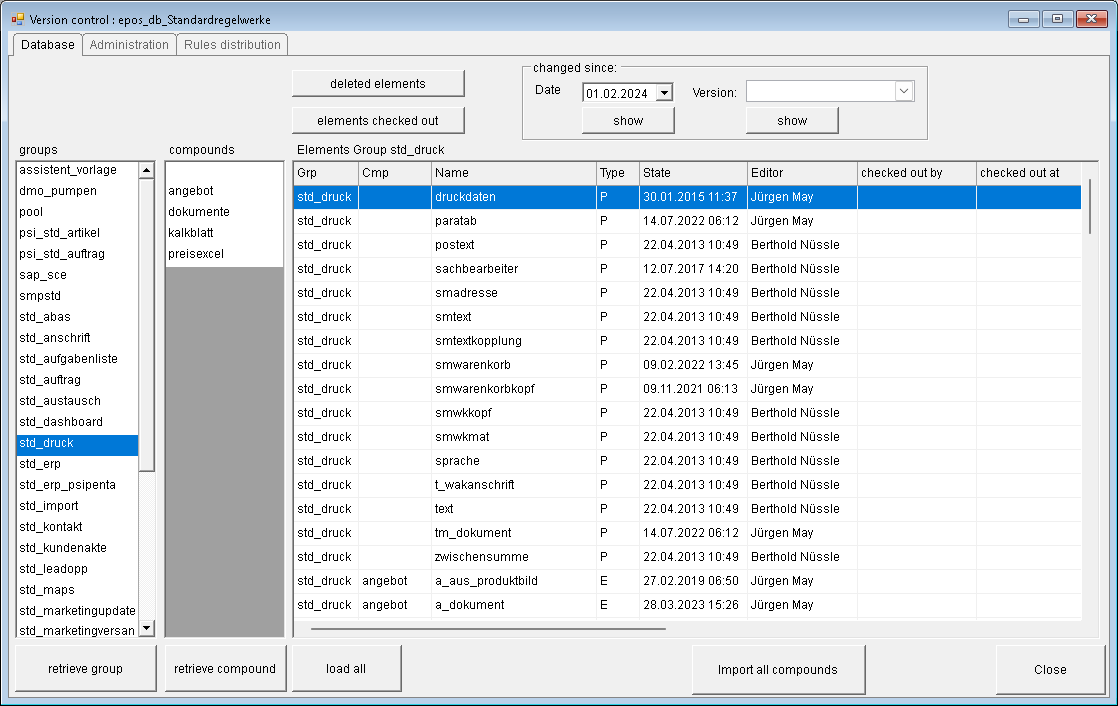Click the elements checked out button
Screen dimensions: 1118x706
click(x=378, y=119)
